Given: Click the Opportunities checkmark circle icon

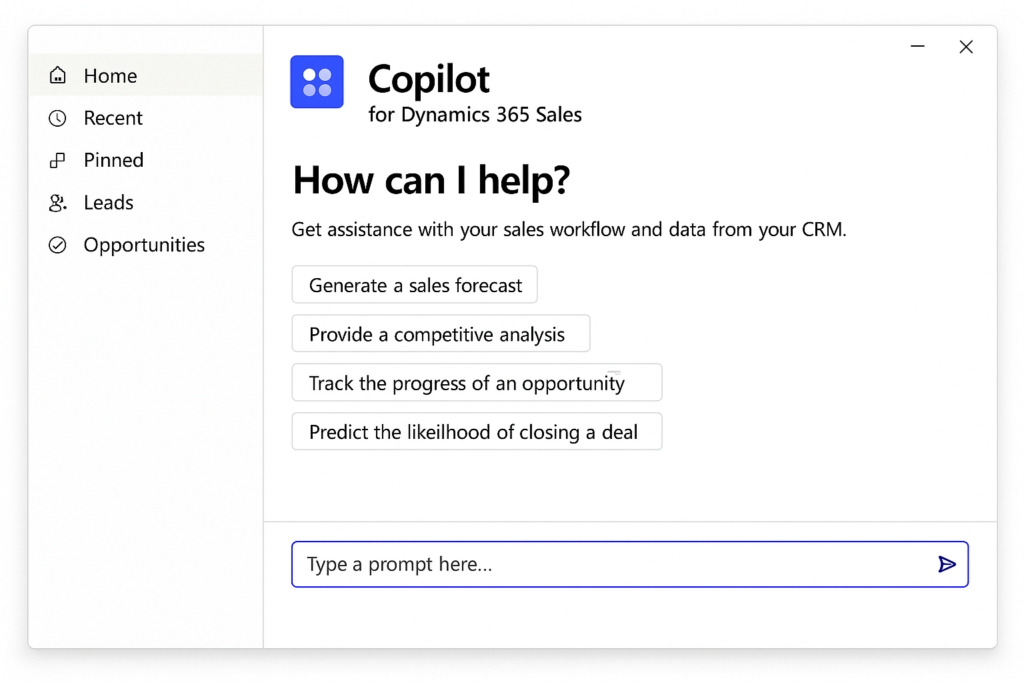Looking at the screenshot, I should 58,245.
